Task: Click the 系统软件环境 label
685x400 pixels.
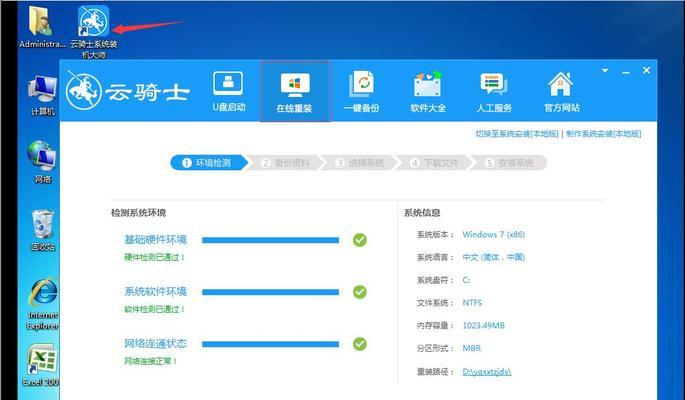Action: [156, 291]
